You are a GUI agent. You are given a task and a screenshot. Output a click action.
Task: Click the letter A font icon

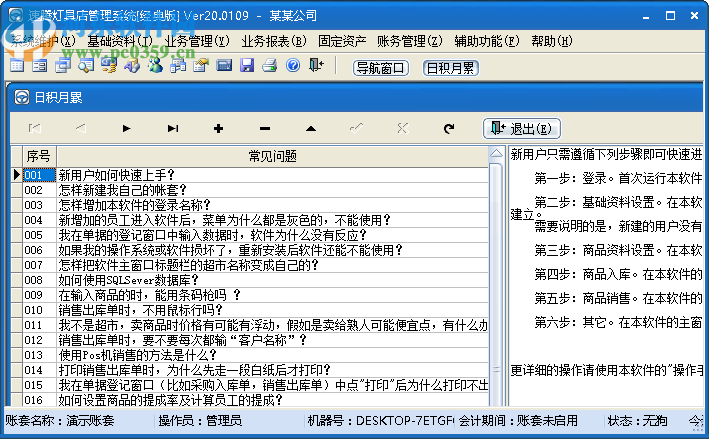[x=132, y=66]
